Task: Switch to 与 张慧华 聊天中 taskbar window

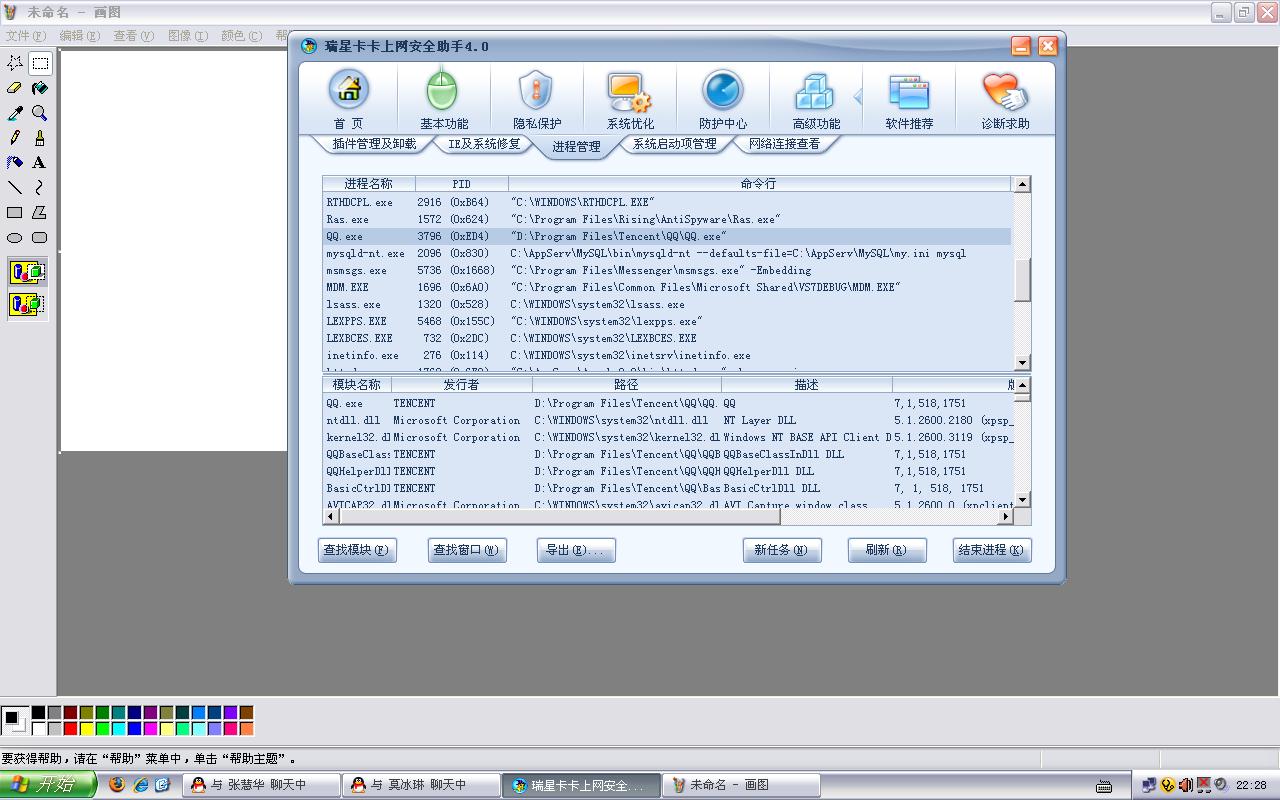Action: pyautogui.click(x=261, y=785)
